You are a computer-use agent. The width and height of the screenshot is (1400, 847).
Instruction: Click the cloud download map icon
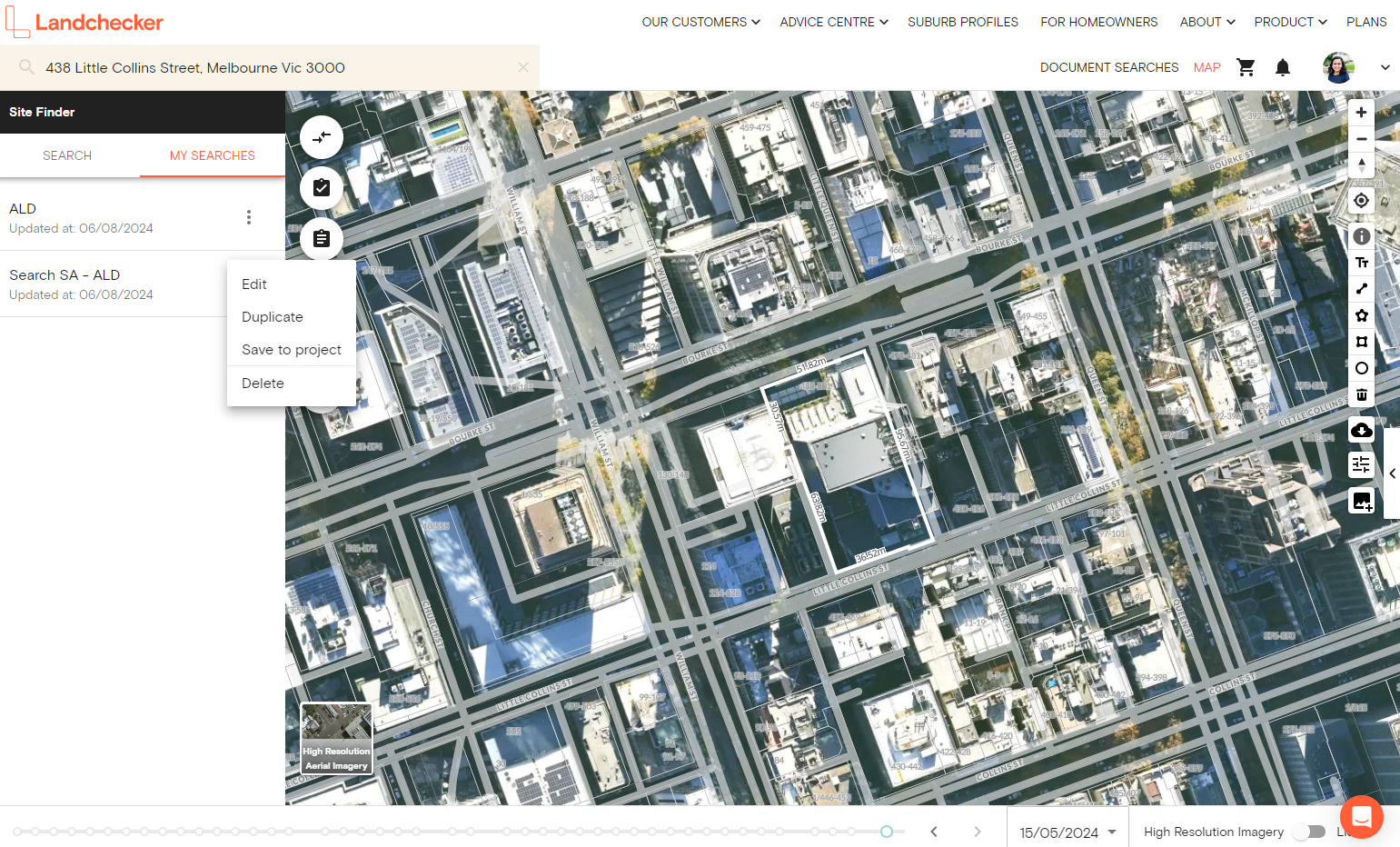coord(1361,430)
